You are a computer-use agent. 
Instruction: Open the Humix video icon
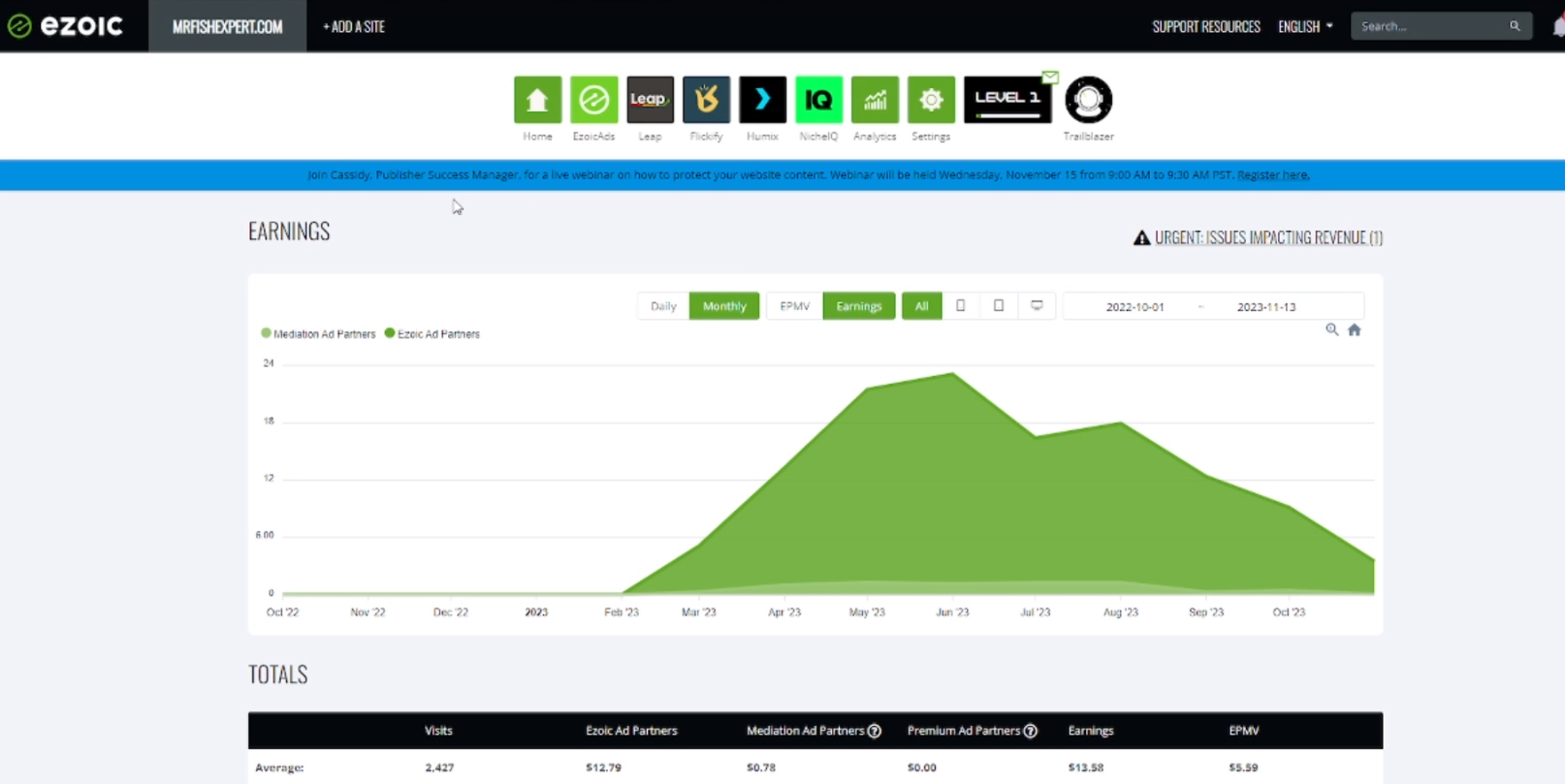point(762,100)
